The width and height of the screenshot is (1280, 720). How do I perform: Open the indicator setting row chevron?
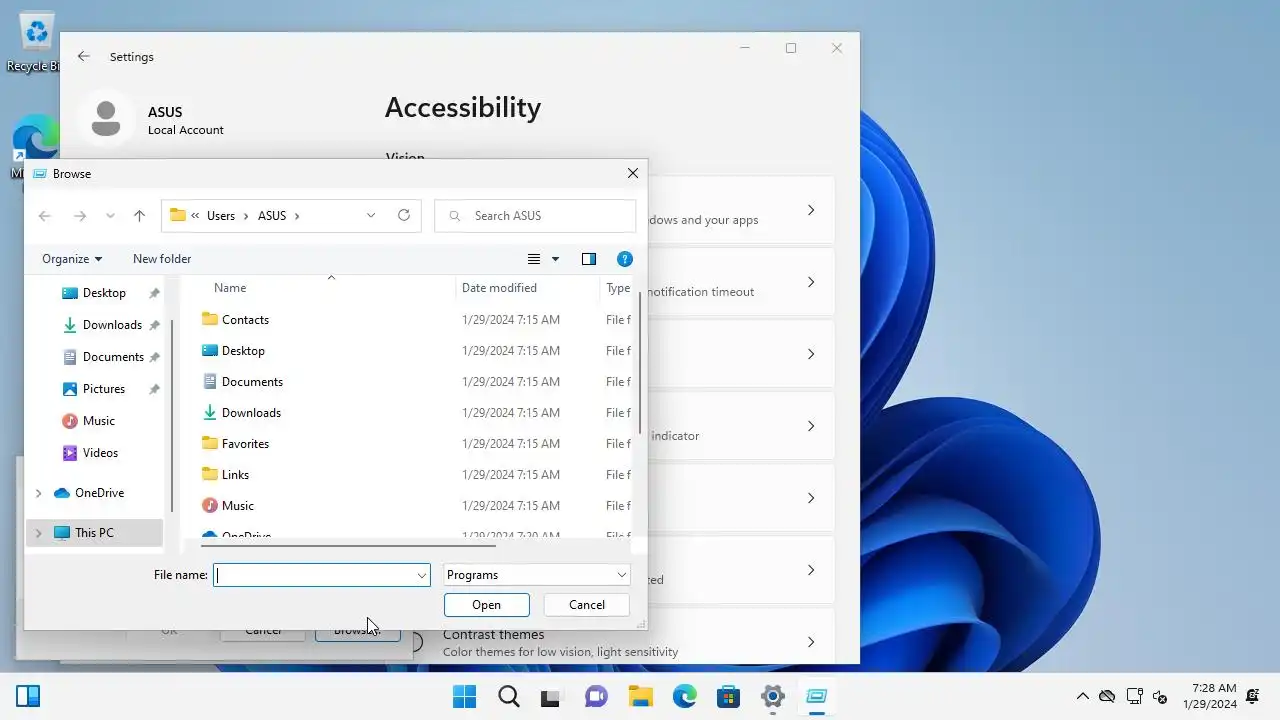pos(811,426)
